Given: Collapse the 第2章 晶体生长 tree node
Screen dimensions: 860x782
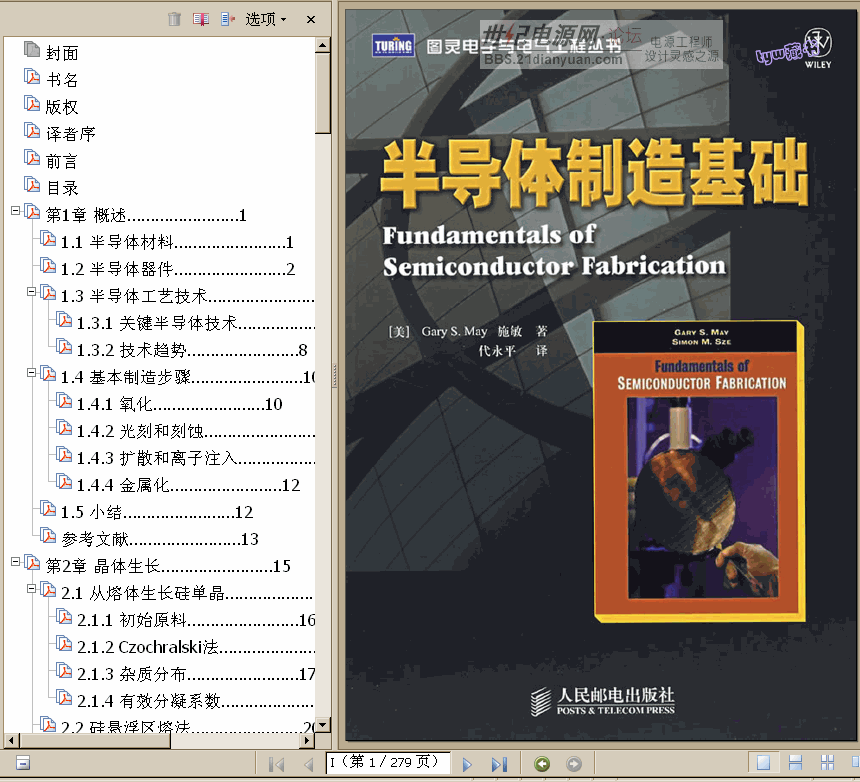Looking at the screenshot, I should click(16, 562).
